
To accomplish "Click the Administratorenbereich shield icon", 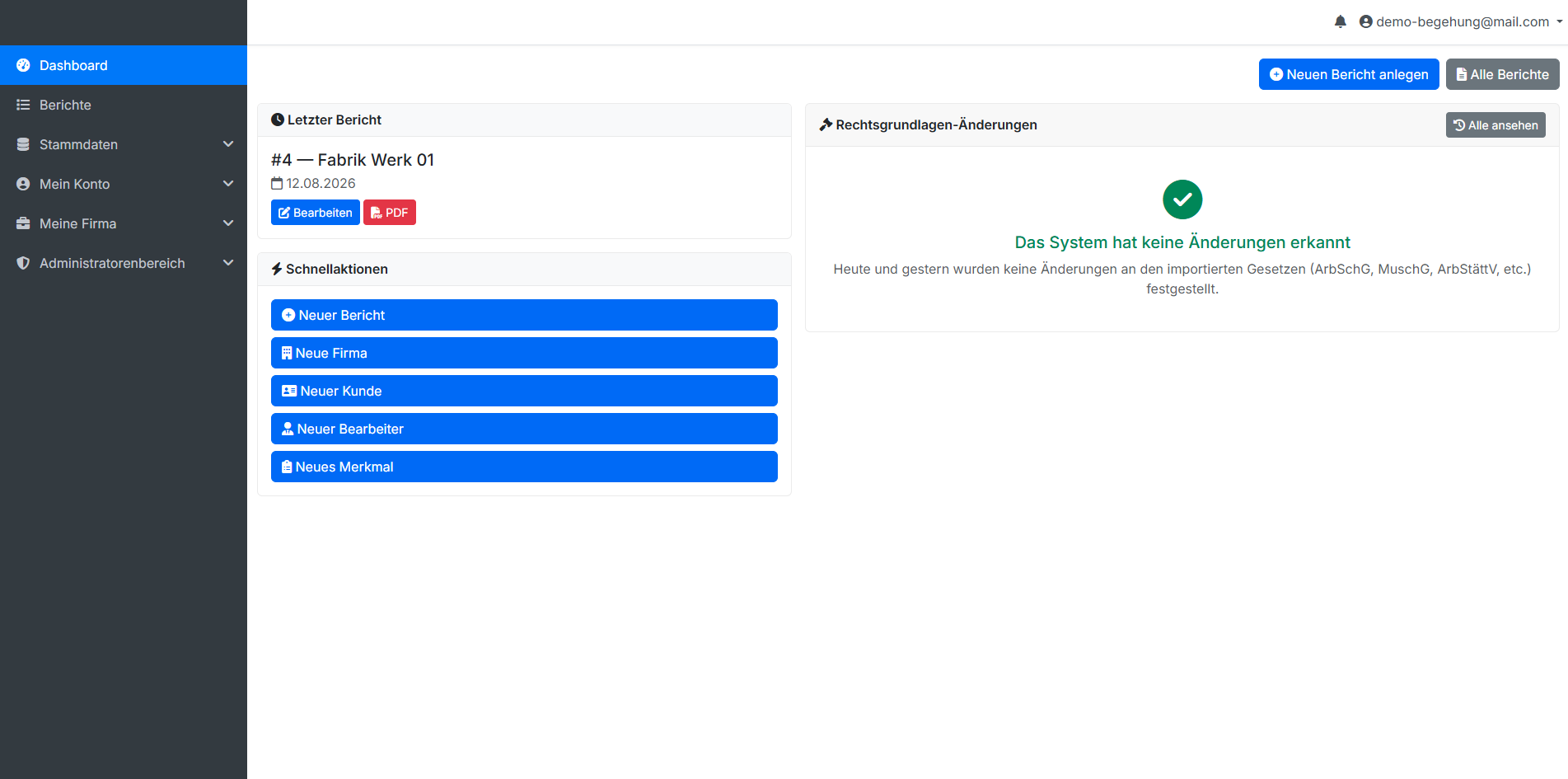I will (x=23, y=263).
